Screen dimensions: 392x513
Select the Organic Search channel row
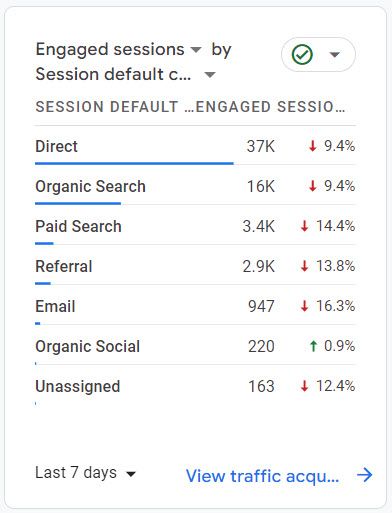(x=195, y=187)
